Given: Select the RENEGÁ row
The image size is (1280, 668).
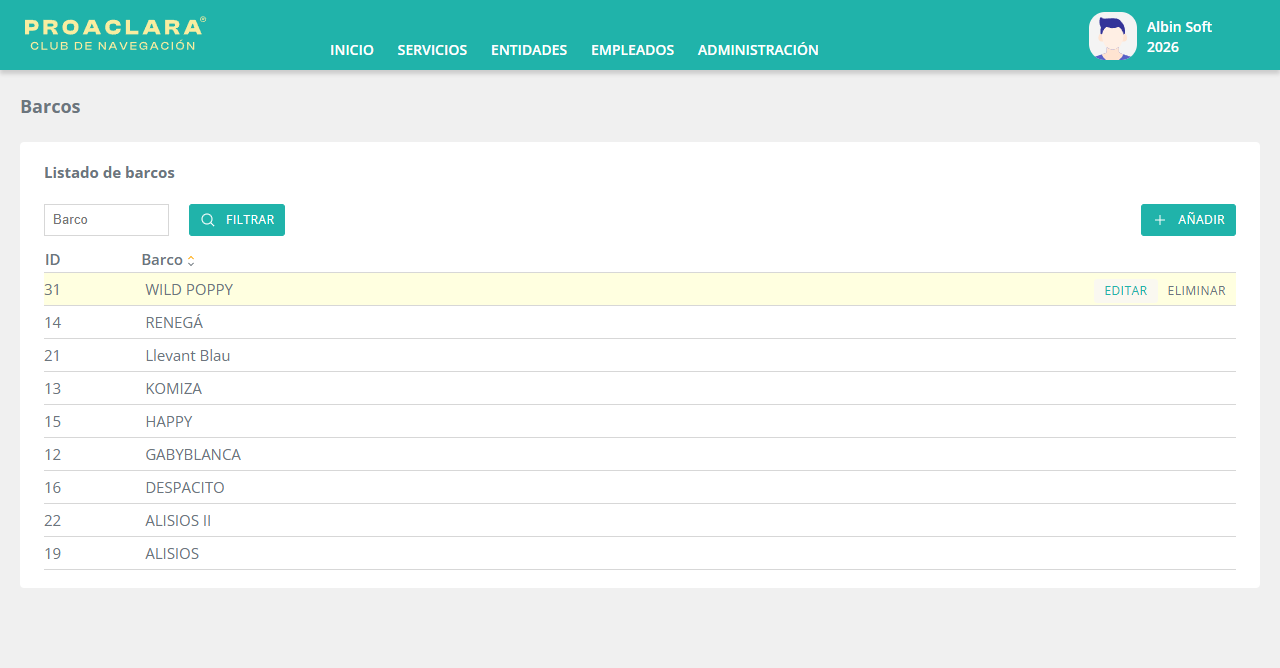Looking at the screenshot, I should pos(640,323).
